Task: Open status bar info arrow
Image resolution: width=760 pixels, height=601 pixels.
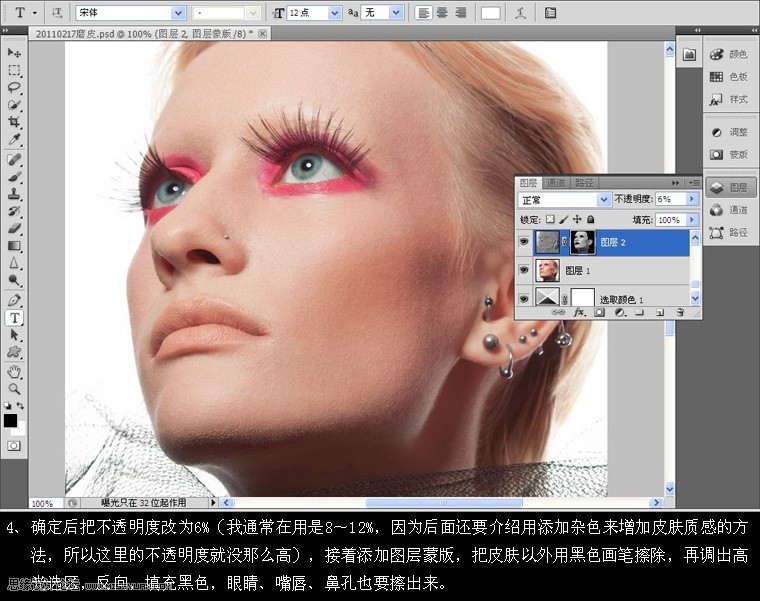Action: pos(212,503)
